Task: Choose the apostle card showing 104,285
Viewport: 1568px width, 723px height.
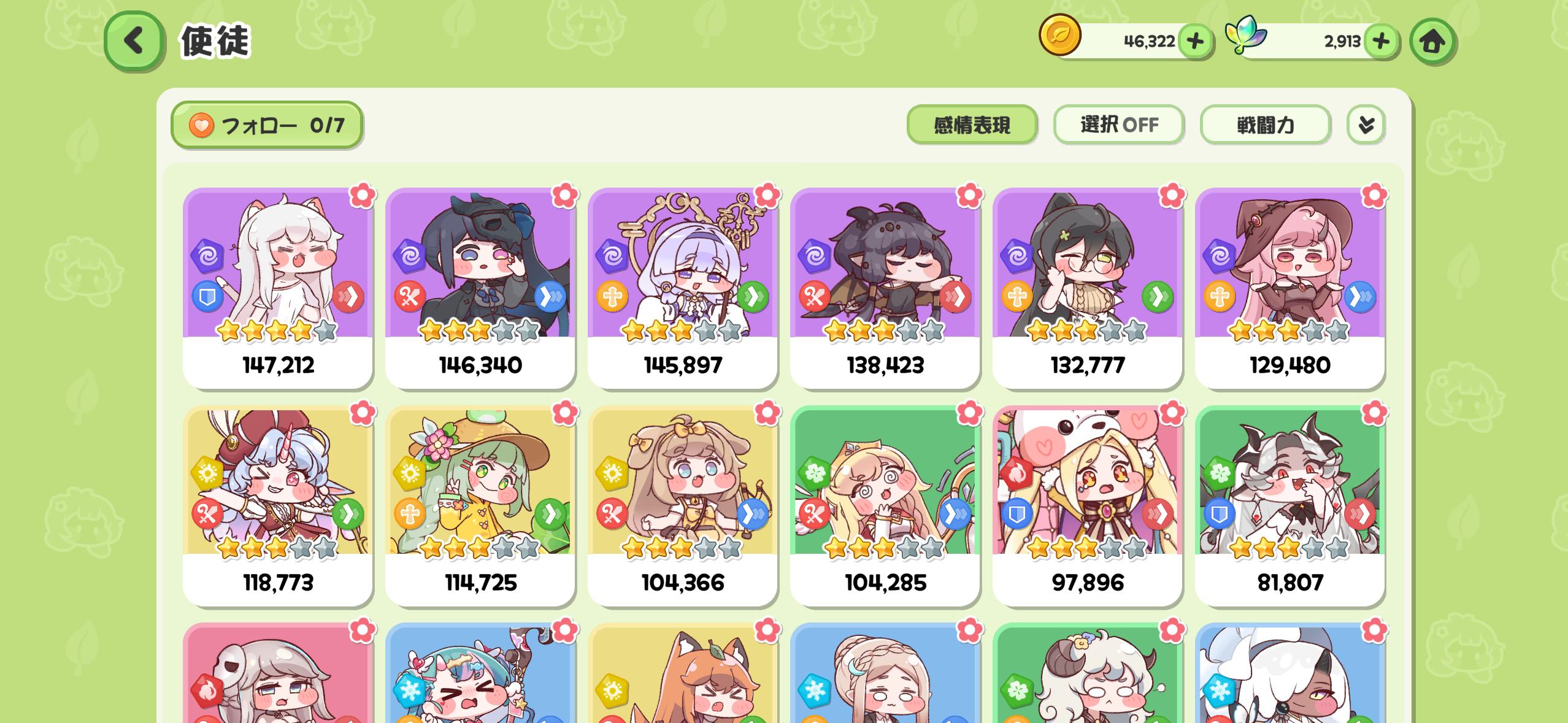Action: 885,506
